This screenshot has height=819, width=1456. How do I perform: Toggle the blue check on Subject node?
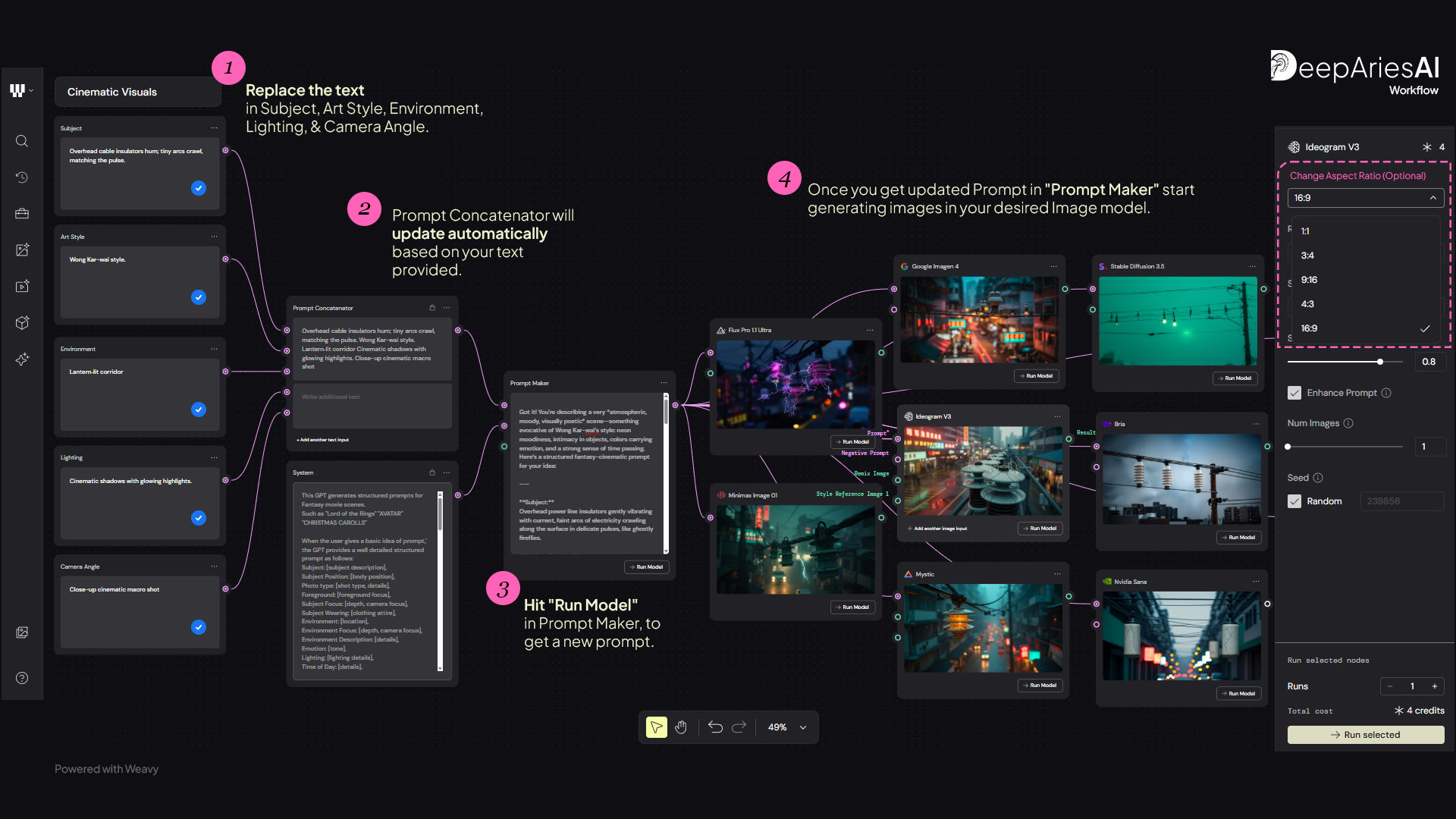pos(199,188)
